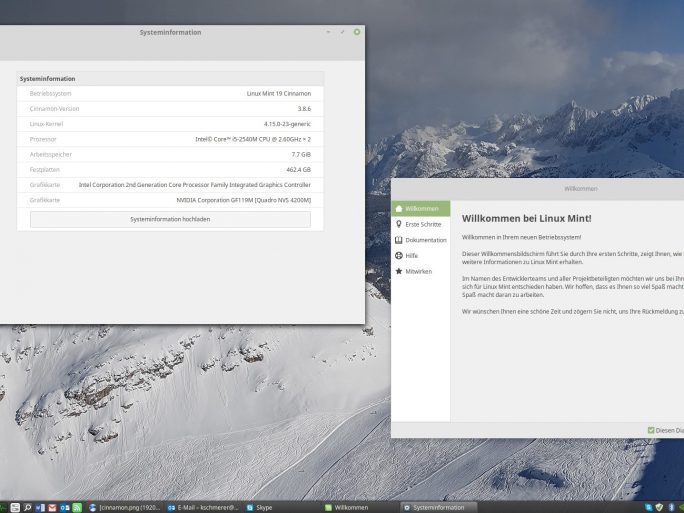Image resolution: width=684 pixels, height=513 pixels.
Task: Open the update shield tray icon
Action: [659, 507]
